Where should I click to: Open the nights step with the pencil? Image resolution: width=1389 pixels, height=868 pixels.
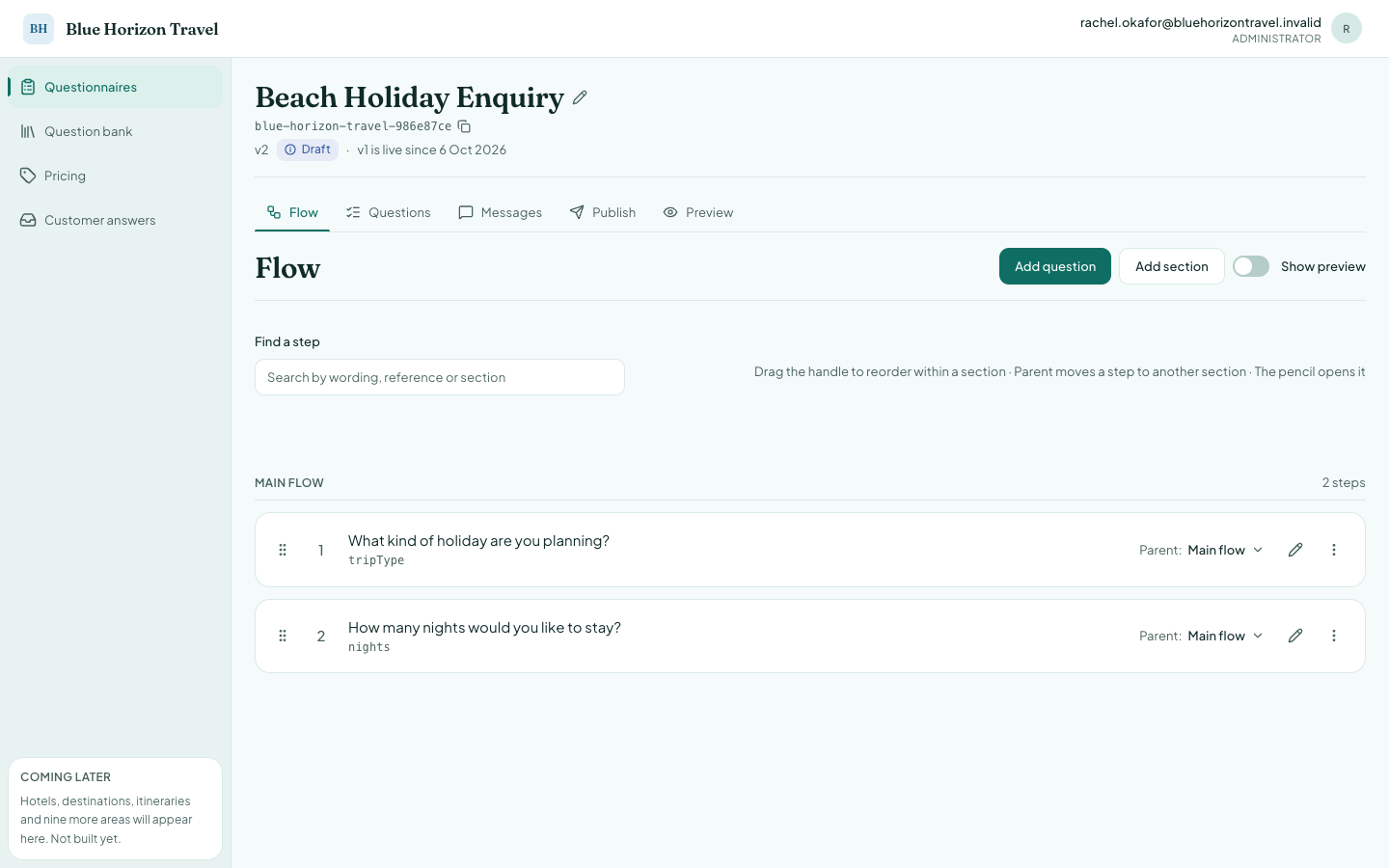(1295, 636)
